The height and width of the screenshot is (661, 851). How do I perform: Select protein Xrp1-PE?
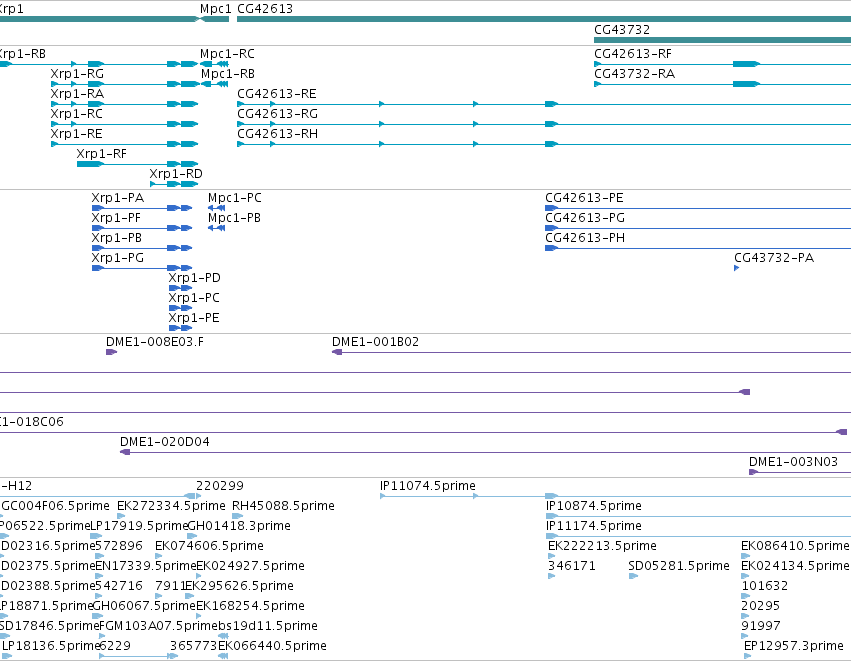coord(194,319)
